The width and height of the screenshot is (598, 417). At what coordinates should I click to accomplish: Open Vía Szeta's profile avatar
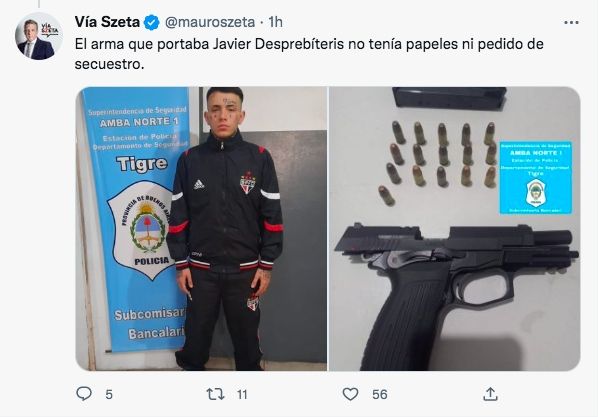point(39,37)
